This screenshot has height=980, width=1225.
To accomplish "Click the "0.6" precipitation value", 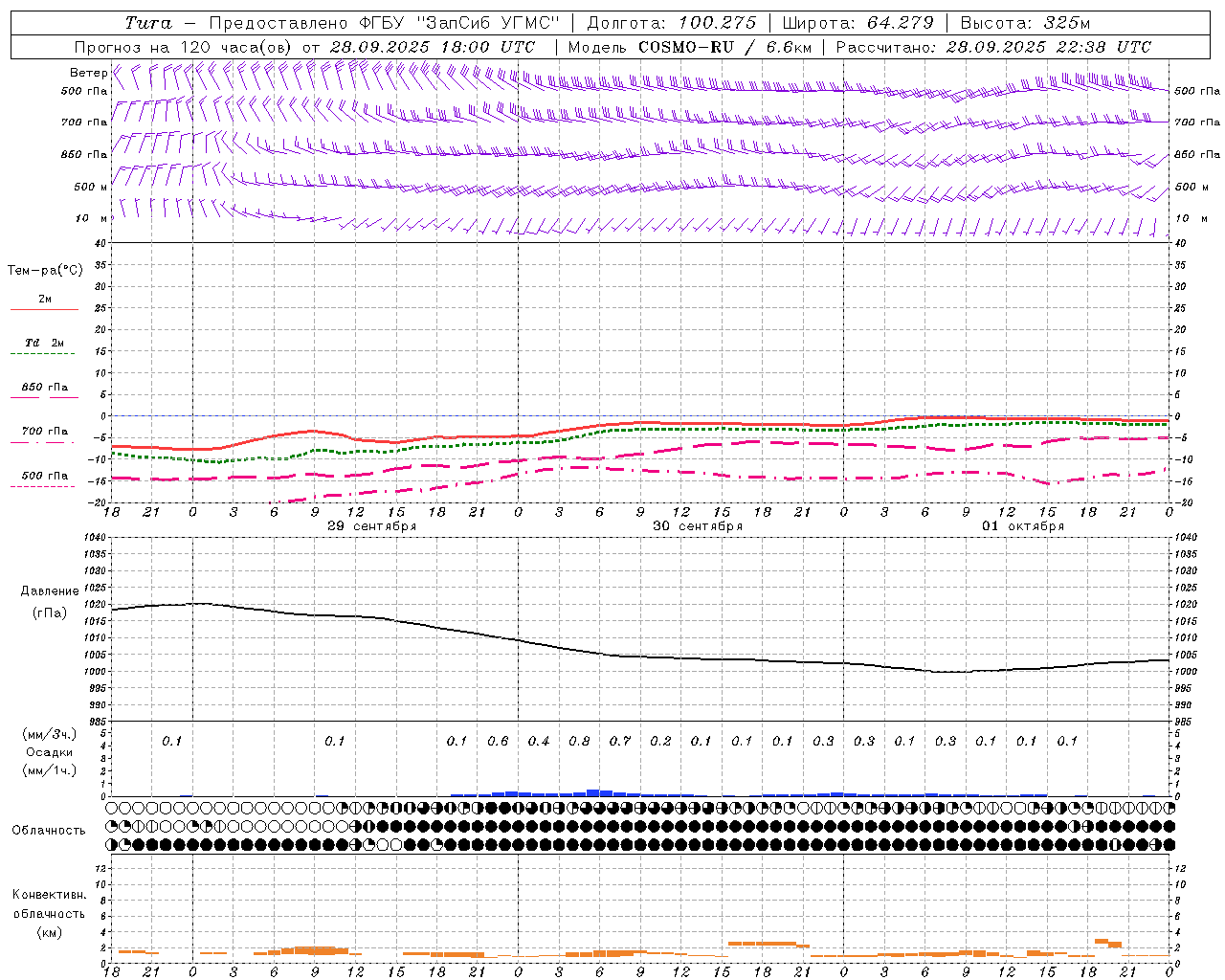I will click(x=498, y=741).
